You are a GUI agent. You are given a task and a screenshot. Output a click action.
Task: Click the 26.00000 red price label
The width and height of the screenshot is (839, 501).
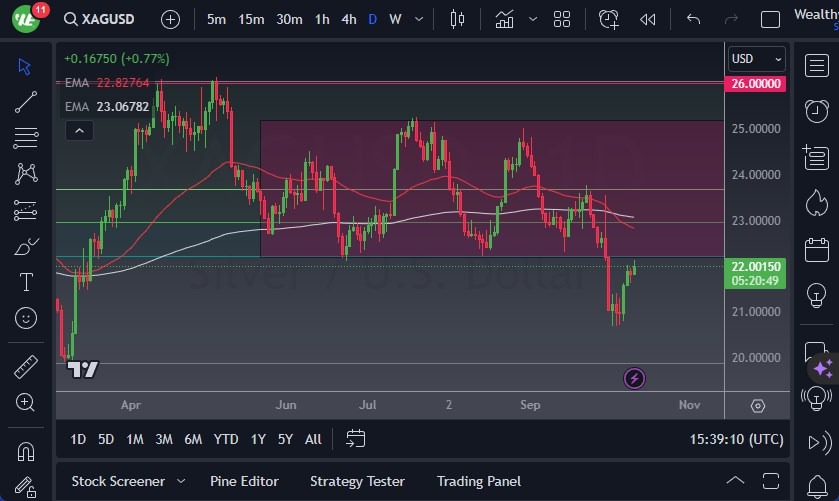pyautogui.click(x=756, y=84)
